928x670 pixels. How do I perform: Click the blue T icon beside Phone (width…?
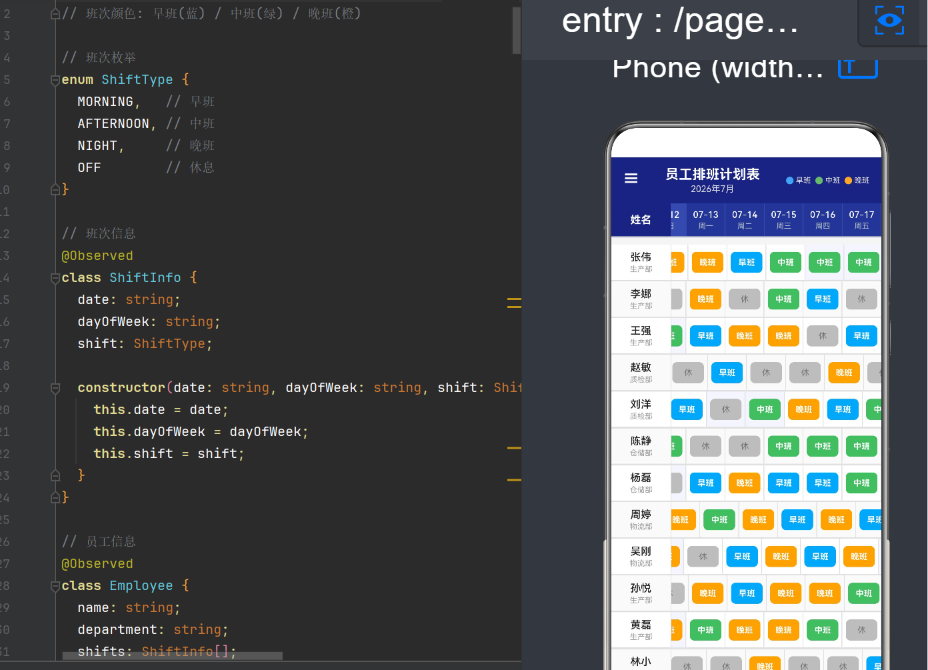pos(858,68)
